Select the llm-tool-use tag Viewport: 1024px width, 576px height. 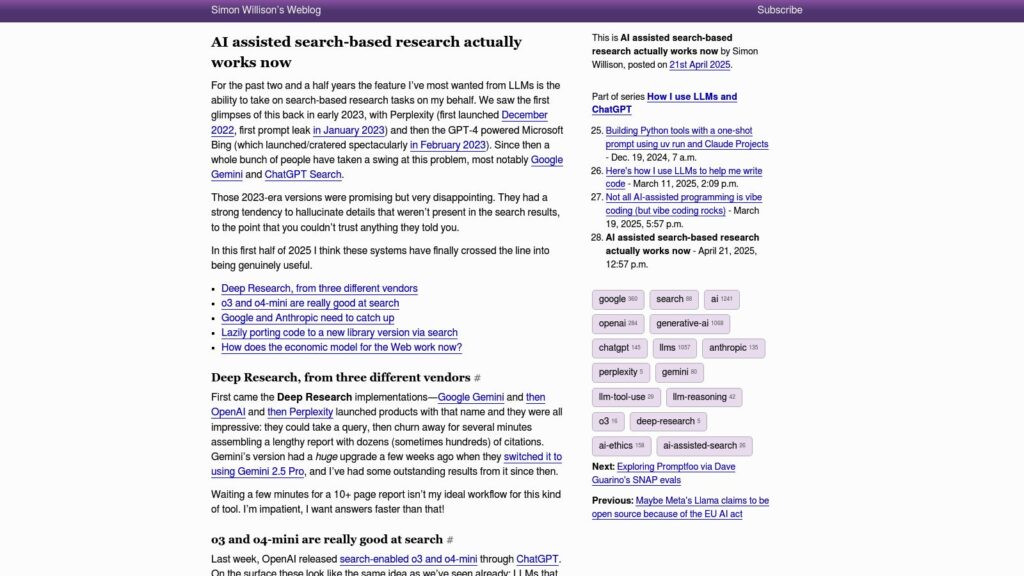(x=626, y=397)
